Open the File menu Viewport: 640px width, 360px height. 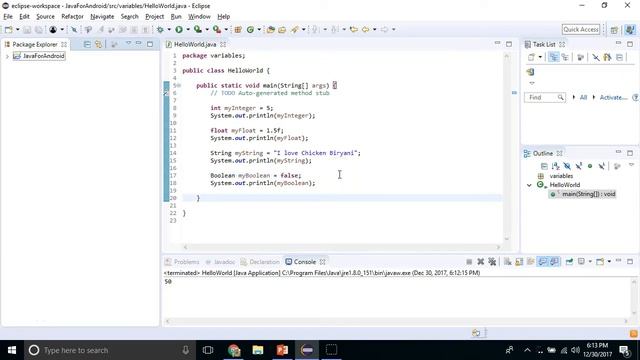click(x=8, y=16)
